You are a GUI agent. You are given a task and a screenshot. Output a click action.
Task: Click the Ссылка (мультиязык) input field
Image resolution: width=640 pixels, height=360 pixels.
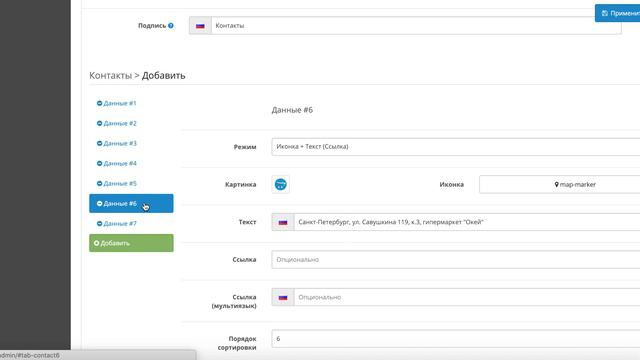467,297
